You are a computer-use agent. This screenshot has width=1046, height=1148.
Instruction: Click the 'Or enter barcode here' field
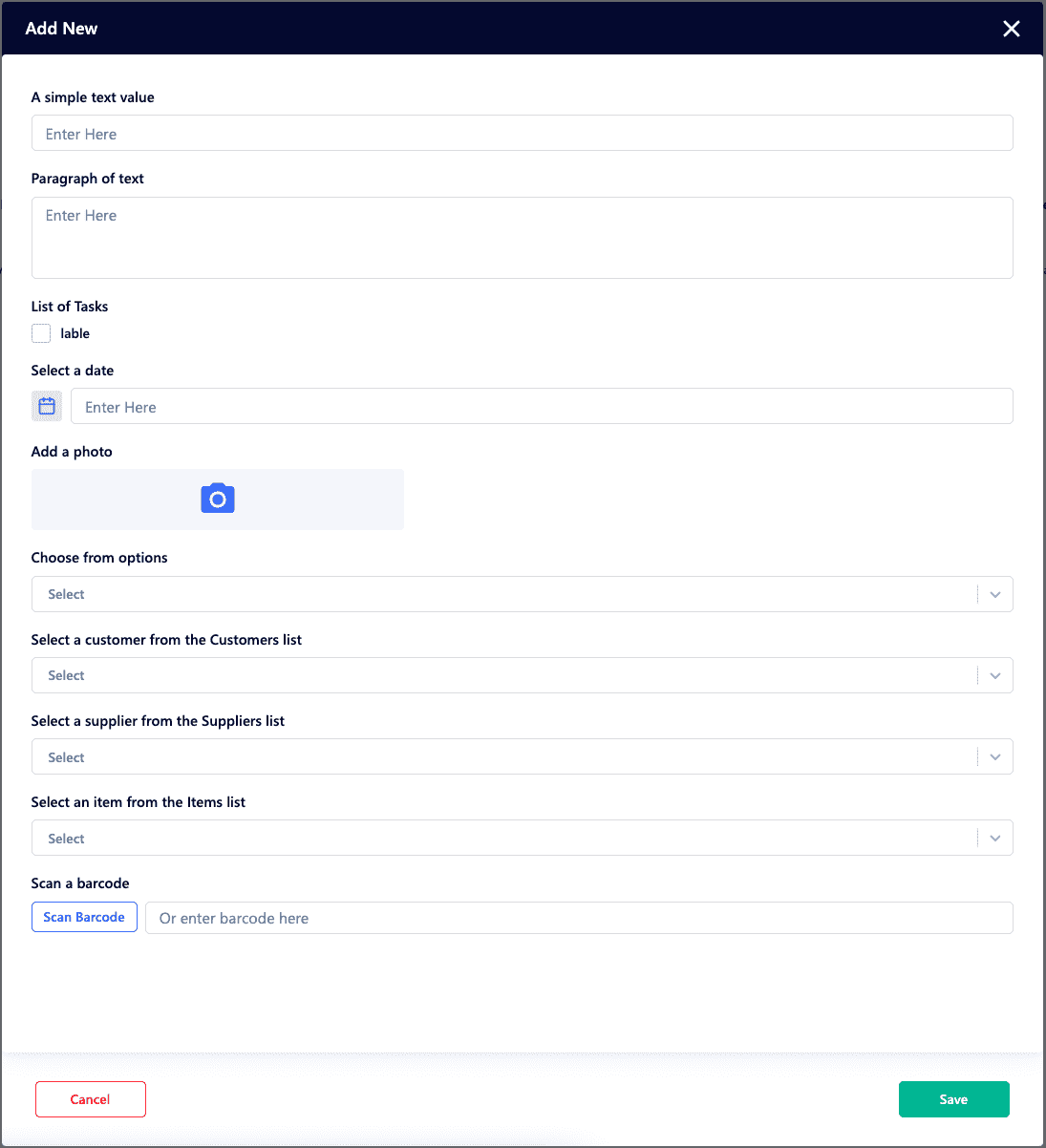pyautogui.click(x=578, y=918)
